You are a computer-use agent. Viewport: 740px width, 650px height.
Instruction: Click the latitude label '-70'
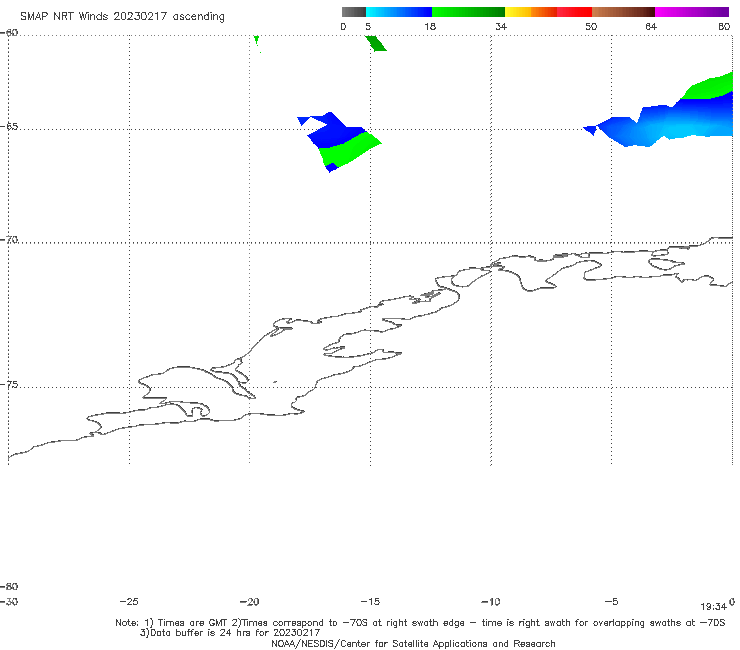(x=9, y=240)
